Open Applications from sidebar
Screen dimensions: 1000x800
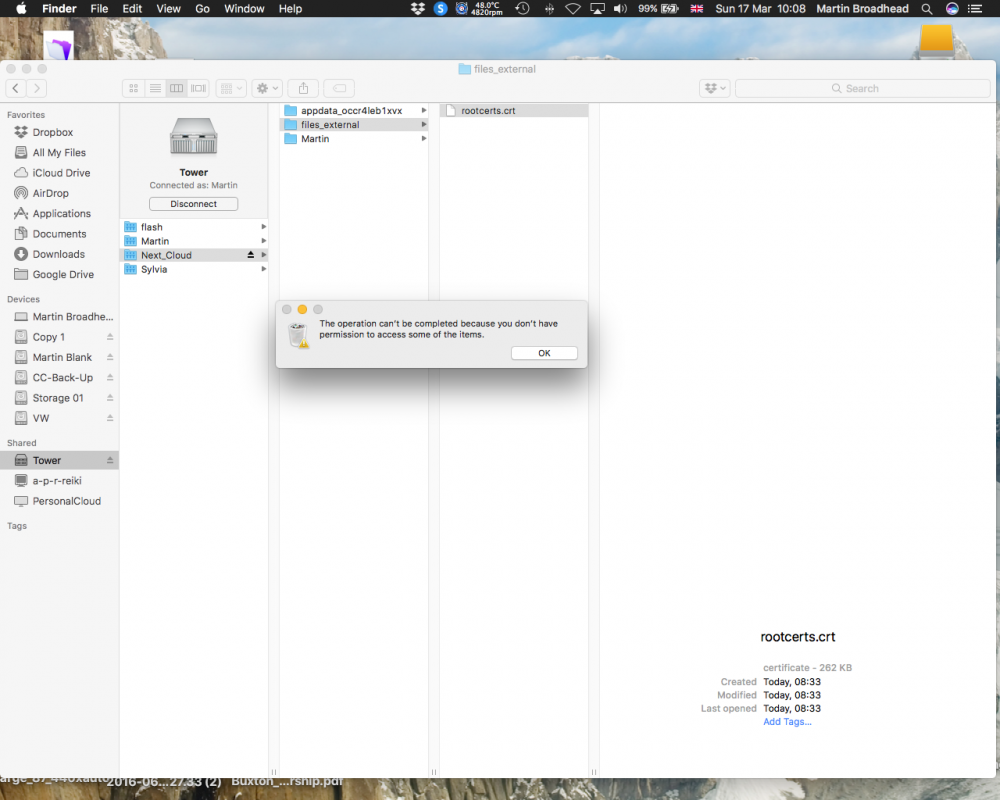59,214
